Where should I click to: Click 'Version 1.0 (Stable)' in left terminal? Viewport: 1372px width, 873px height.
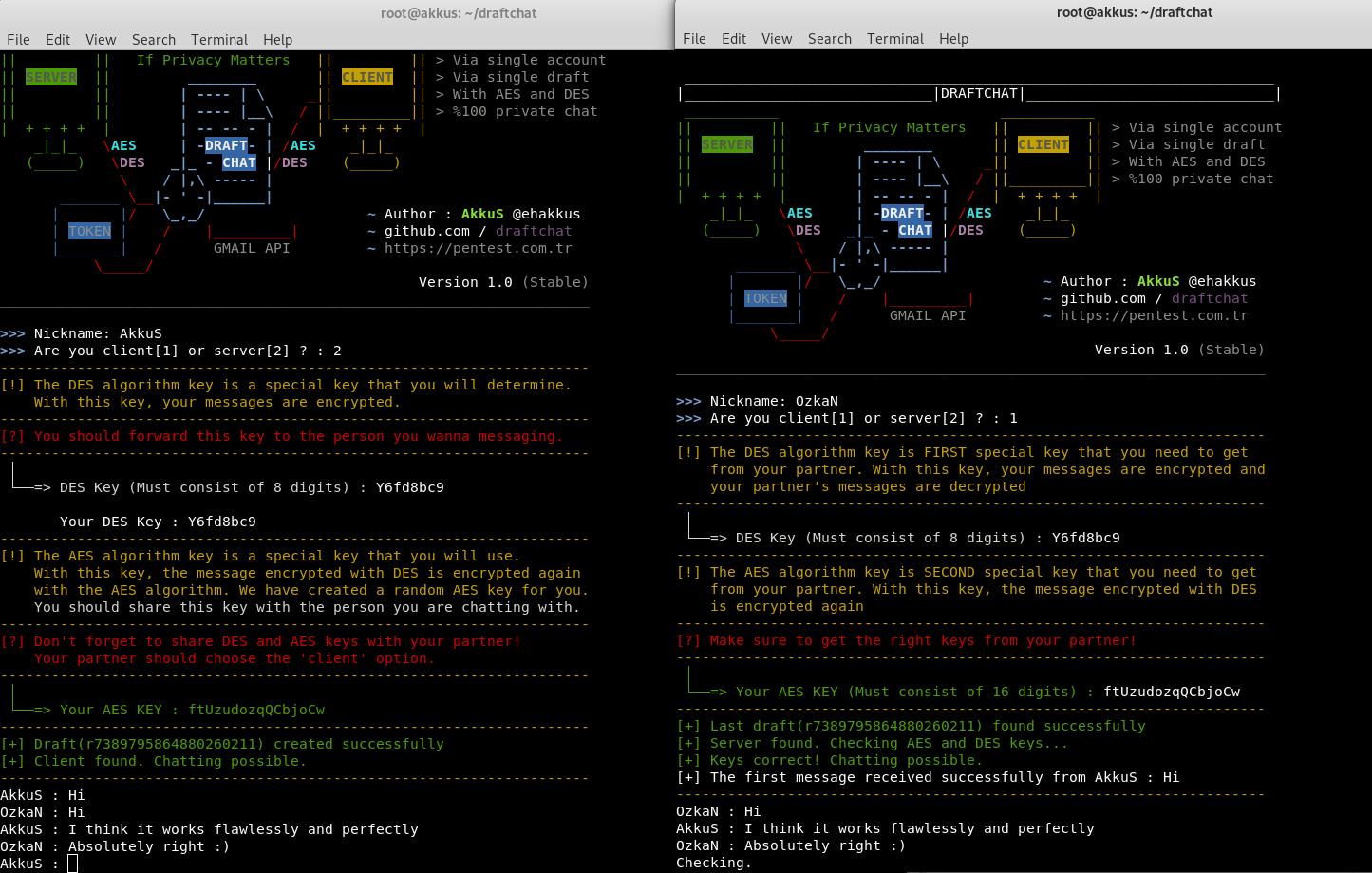[503, 282]
